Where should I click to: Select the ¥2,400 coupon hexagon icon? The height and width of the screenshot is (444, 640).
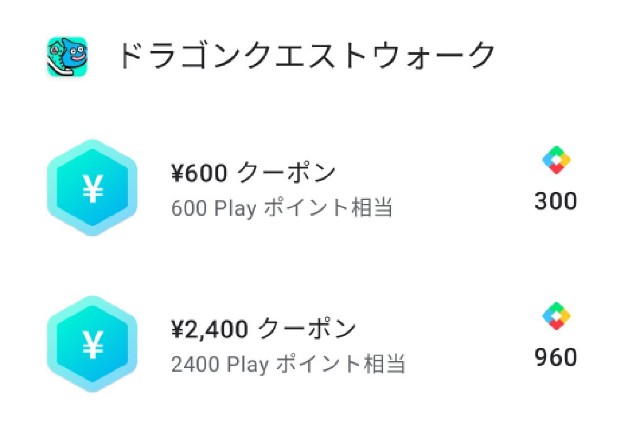tap(92, 344)
